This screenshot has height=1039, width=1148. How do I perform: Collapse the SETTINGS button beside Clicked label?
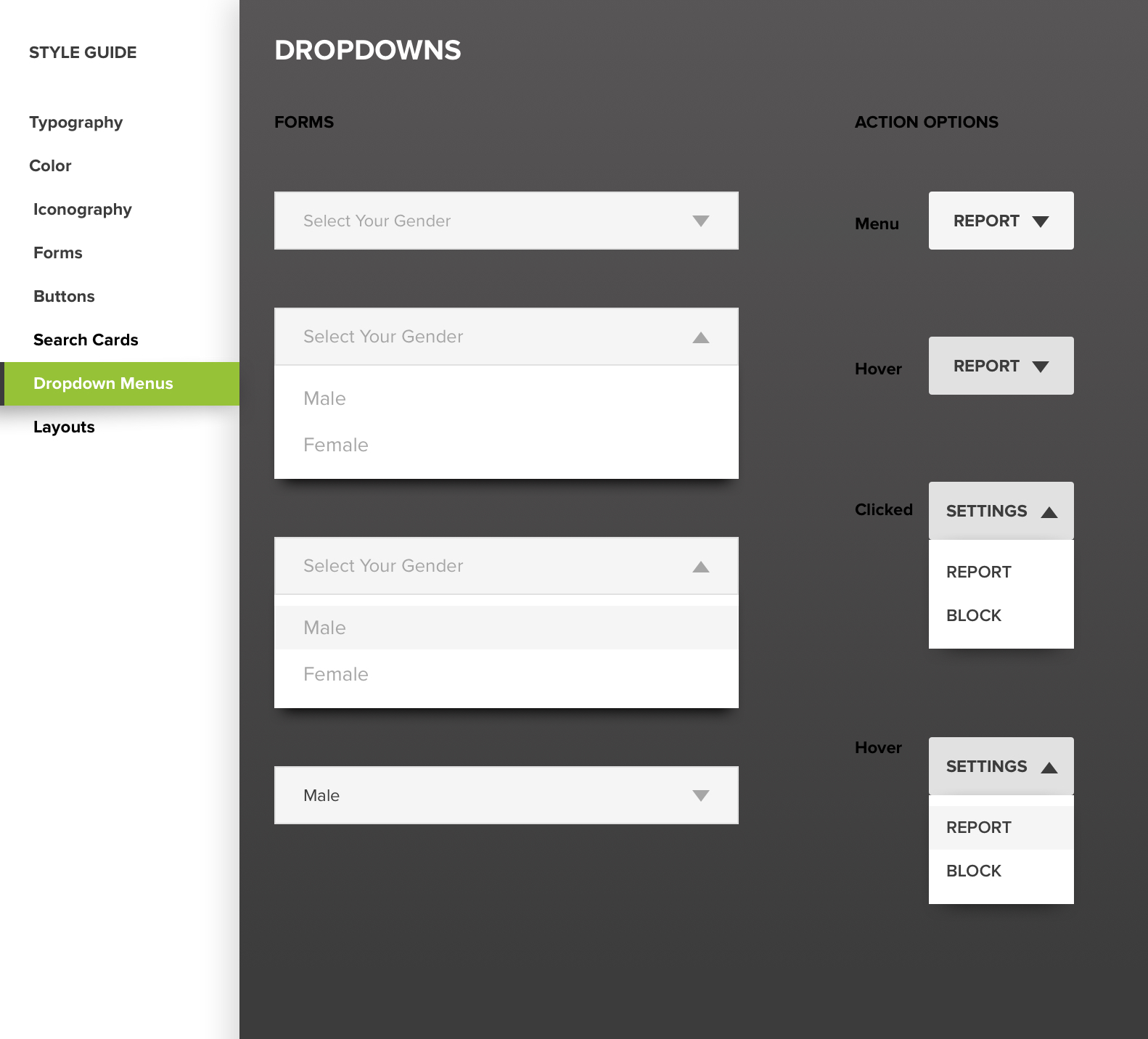(1001, 511)
